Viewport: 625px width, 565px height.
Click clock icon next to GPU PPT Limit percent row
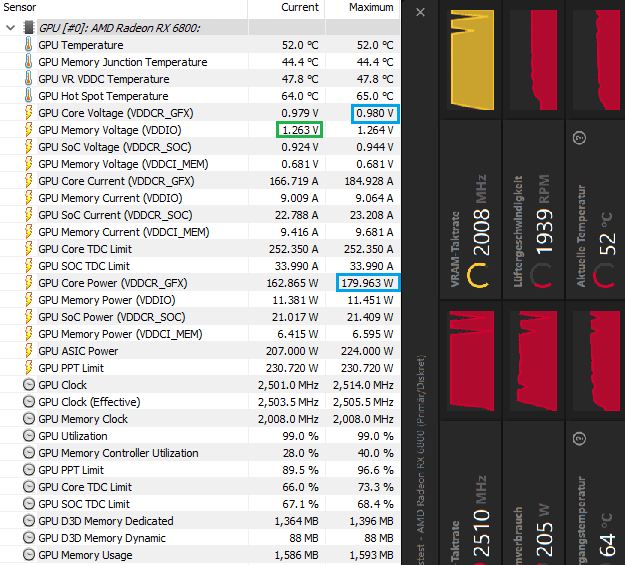(x=29, y=470)
